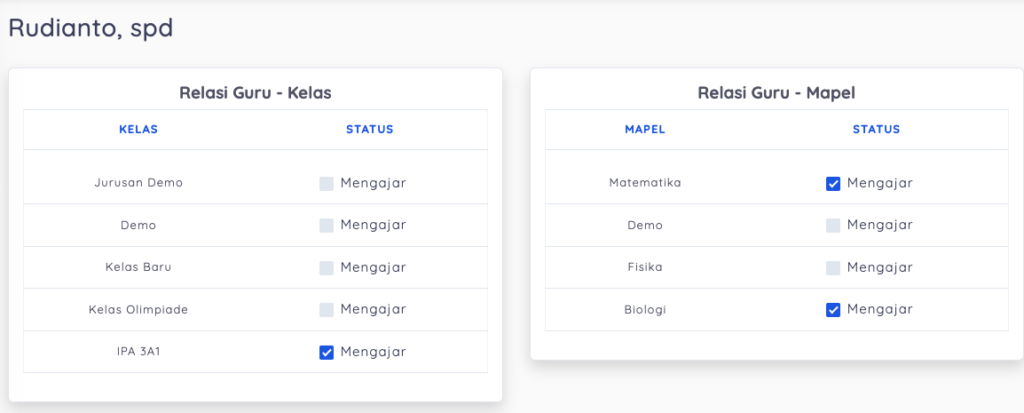This screenshot has height=413, width=1024.
Task: Tick Mengajar checkbox for Kelas Baru
Action: [x=327, y=268]
